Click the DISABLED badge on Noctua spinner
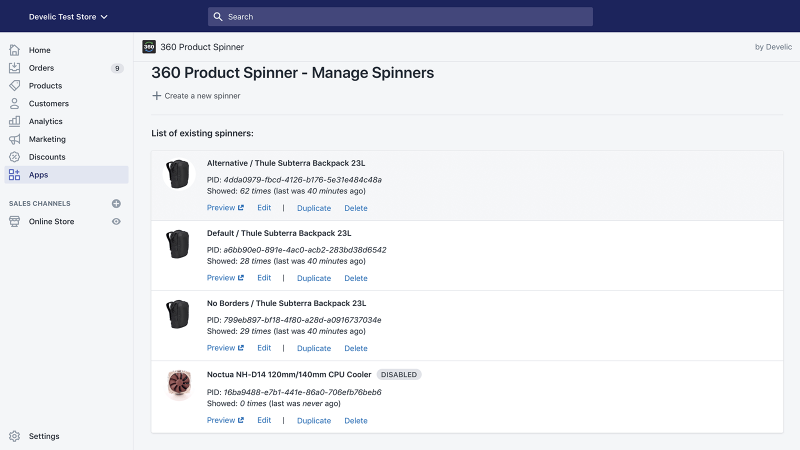Viewport: 800px width, 450px height. point(399,374)
